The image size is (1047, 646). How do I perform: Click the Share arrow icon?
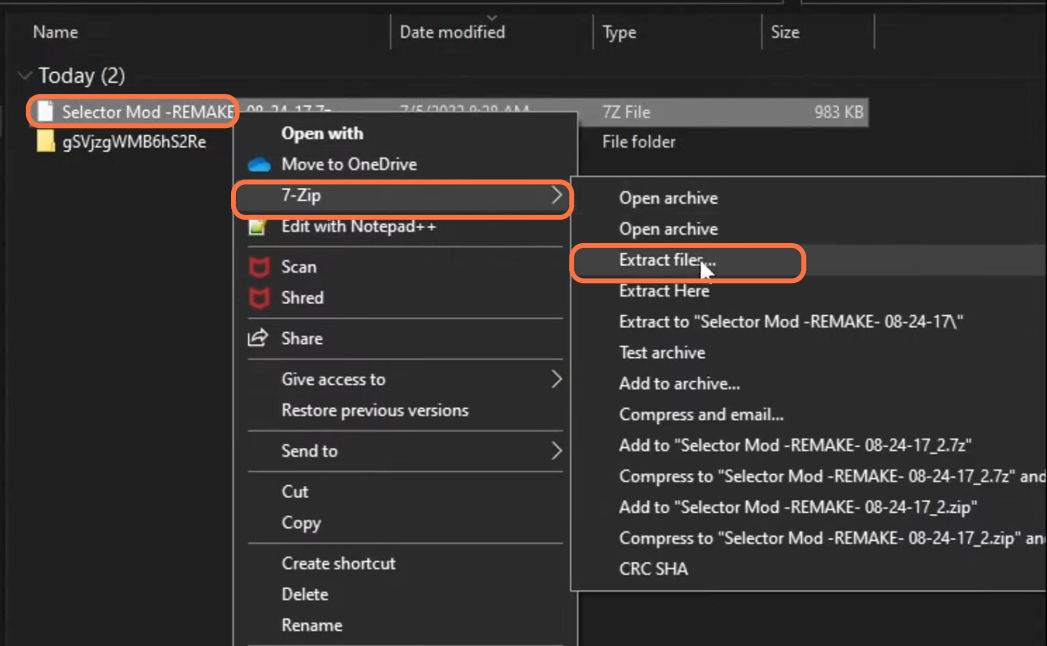pyautogui.click(x=258, y=338)
